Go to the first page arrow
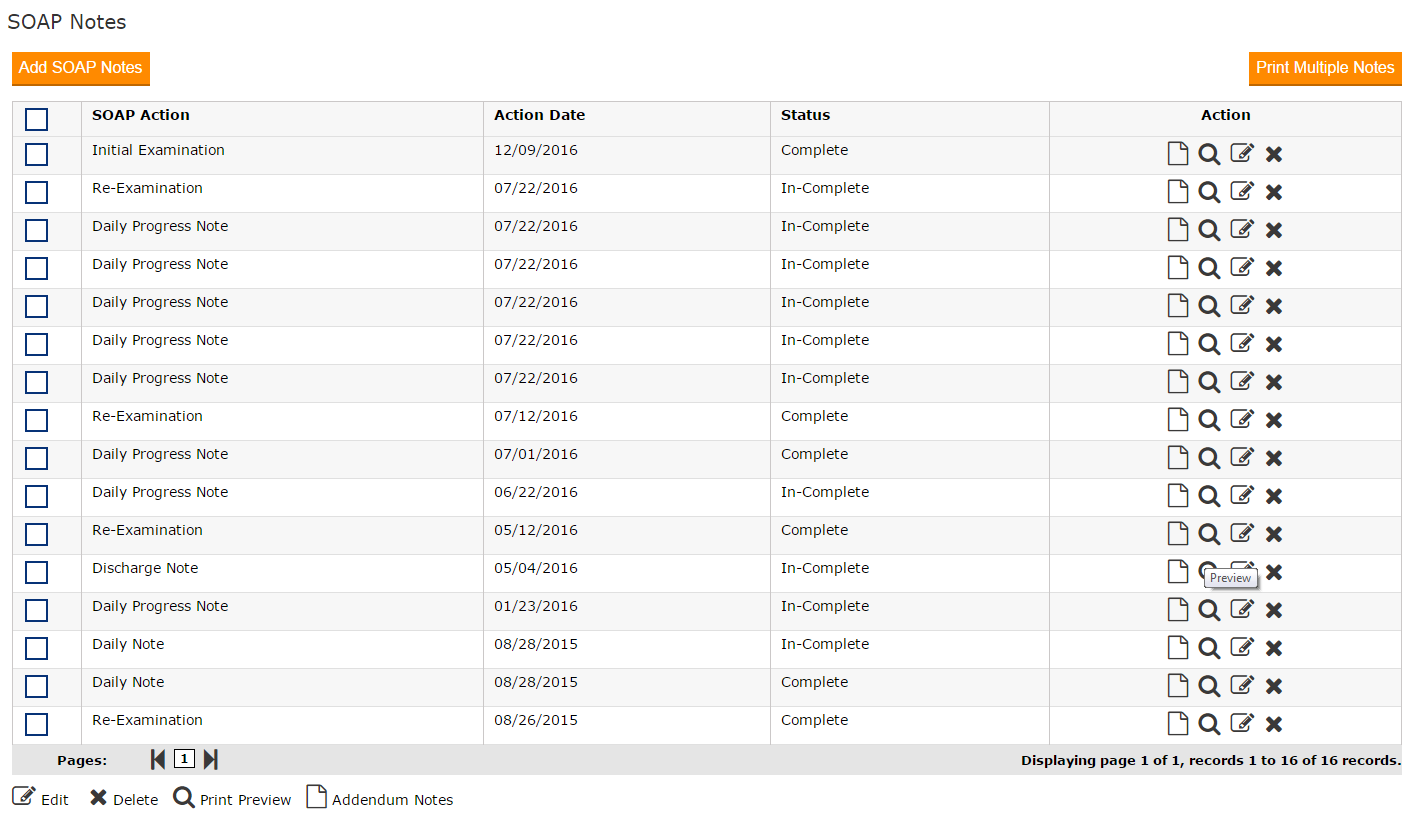1417x827 pixels. click(158, 760)
